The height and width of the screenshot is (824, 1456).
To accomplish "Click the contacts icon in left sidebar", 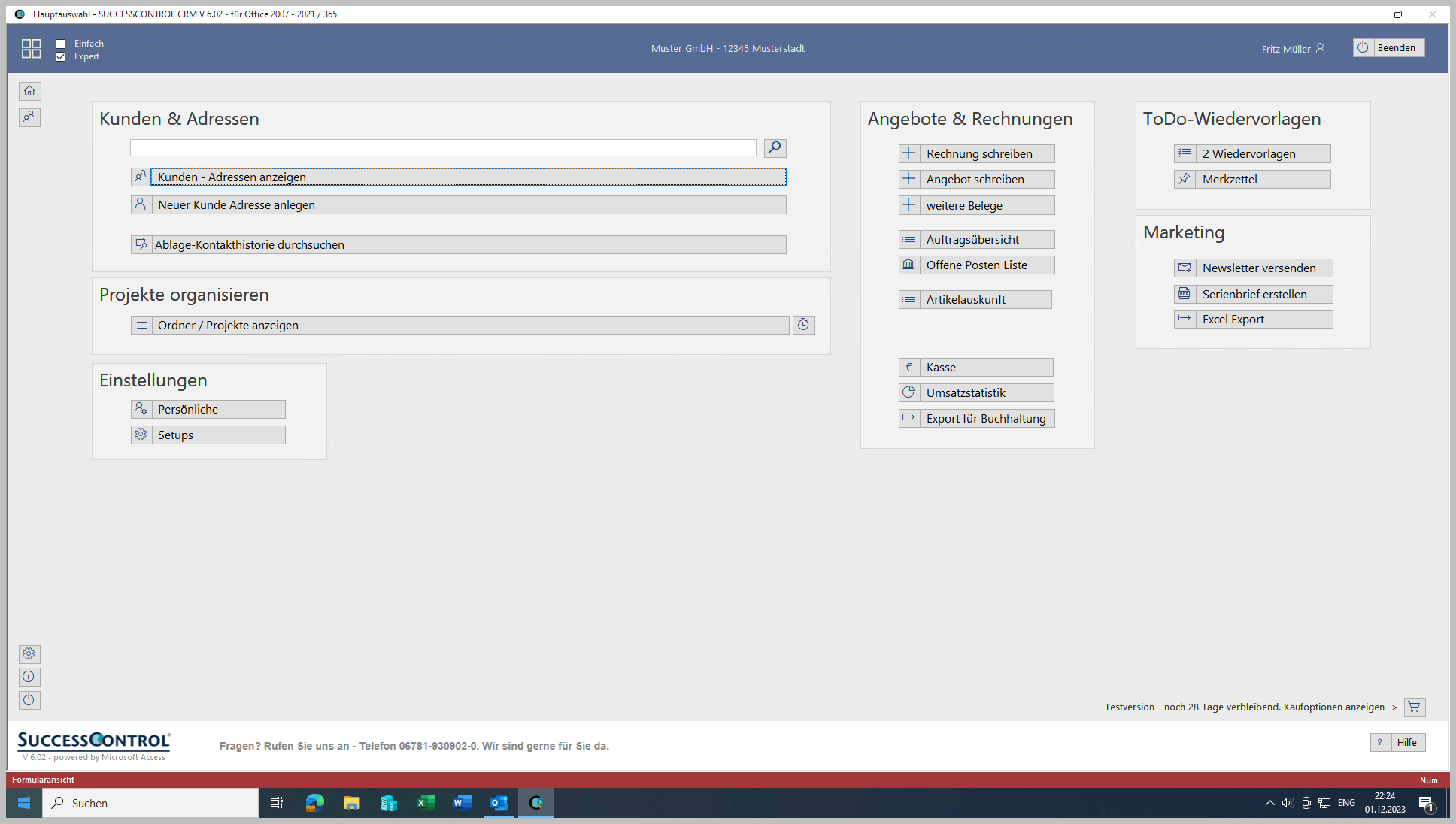I will point(29,117).
